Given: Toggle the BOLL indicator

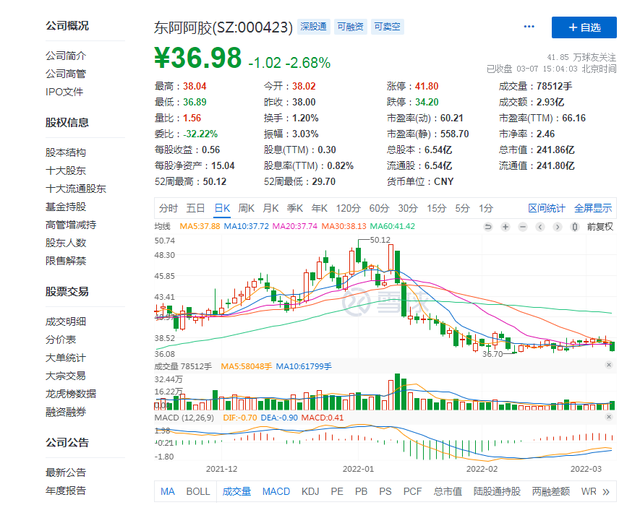Looking at the screenshot, I should click(198, 492).
